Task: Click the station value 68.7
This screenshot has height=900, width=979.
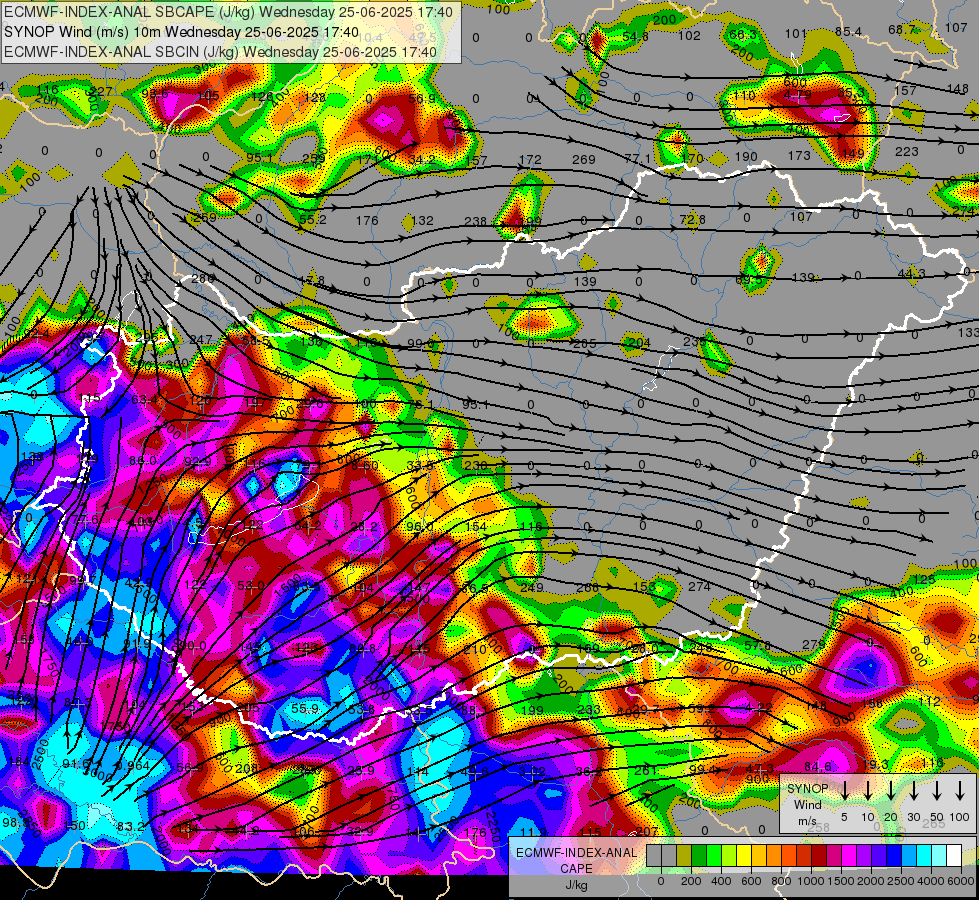Action: (902, 29)
